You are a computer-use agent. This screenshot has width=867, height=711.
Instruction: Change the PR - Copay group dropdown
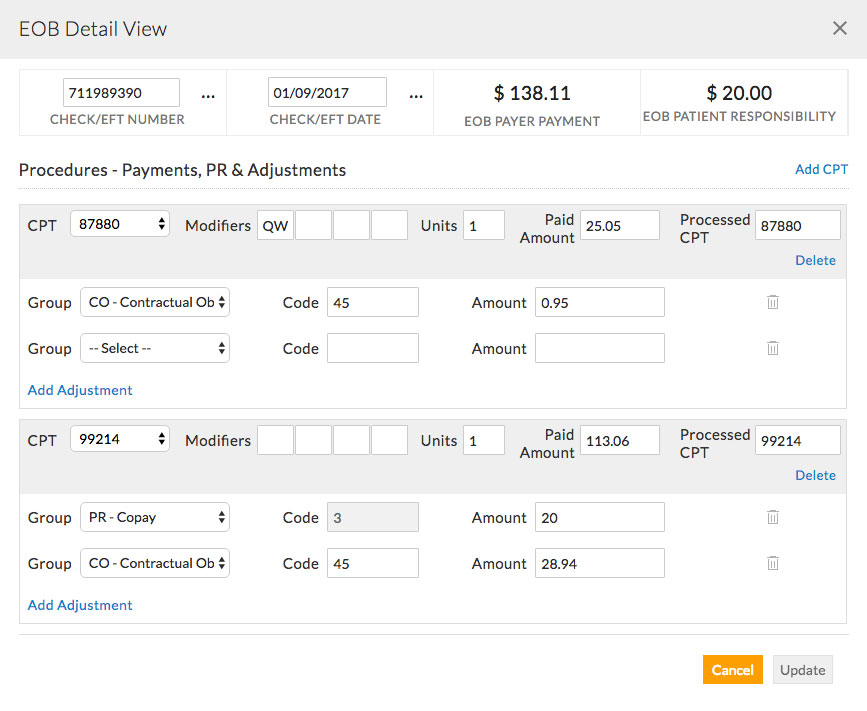pos(155,518)
